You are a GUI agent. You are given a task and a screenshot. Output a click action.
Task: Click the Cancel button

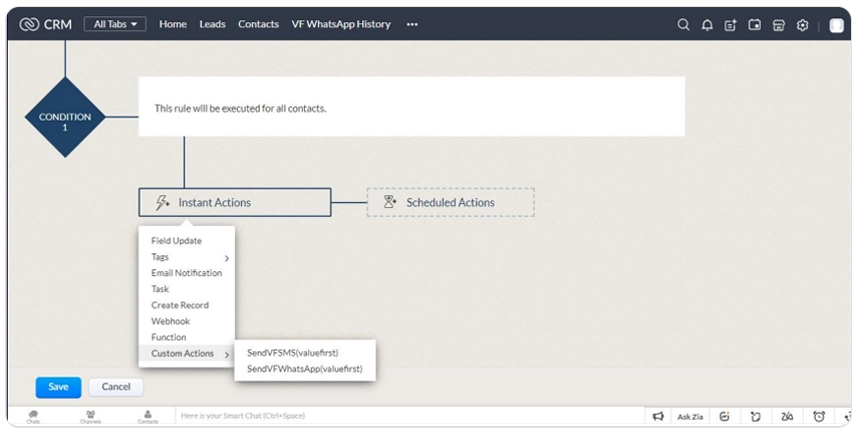point(116,387)
